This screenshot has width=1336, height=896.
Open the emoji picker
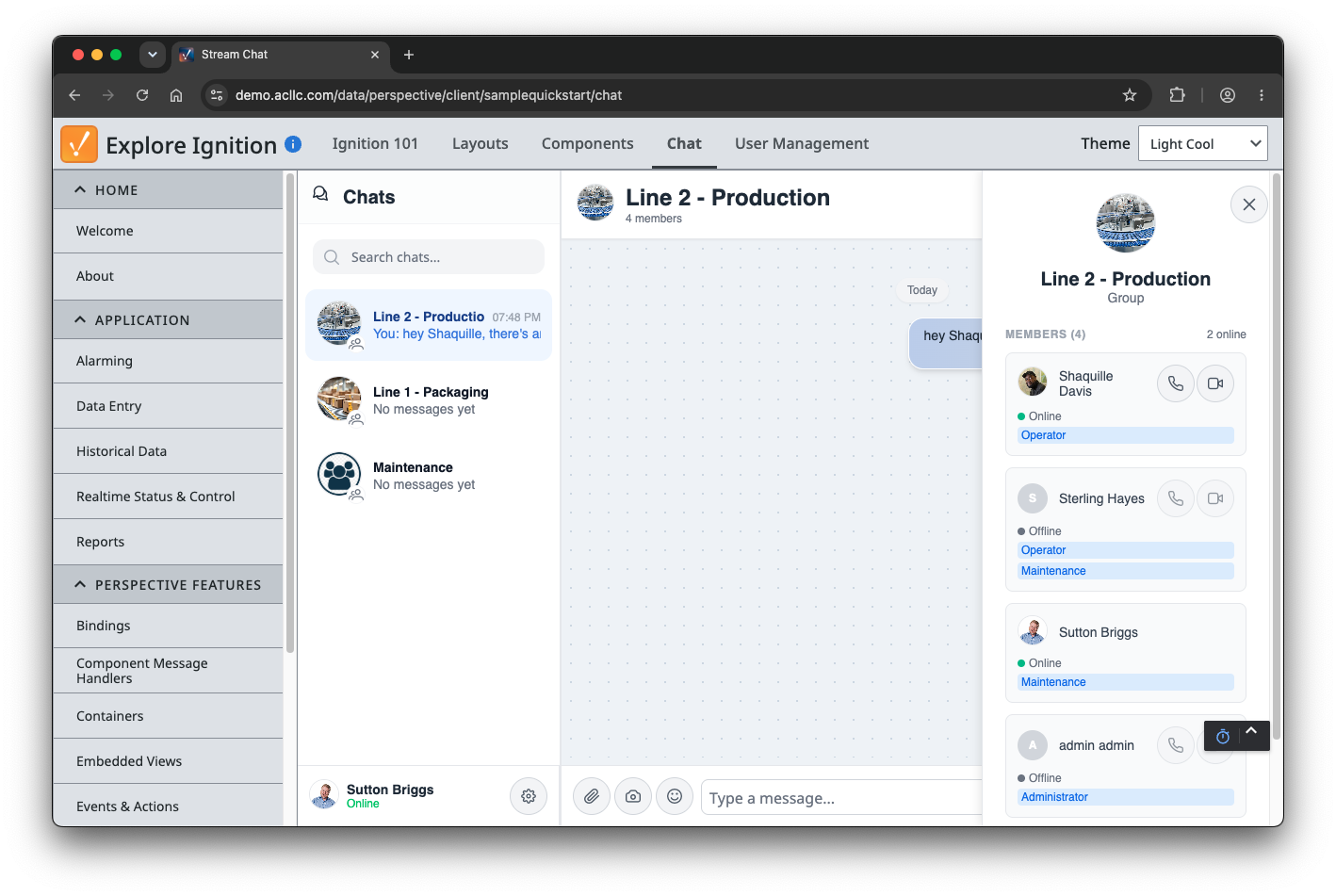tap(675, 796)
